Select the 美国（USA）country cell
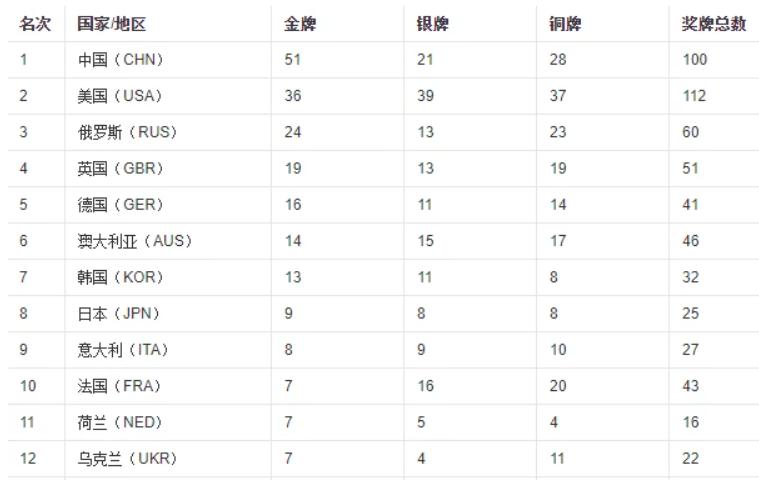 (120, 96)
